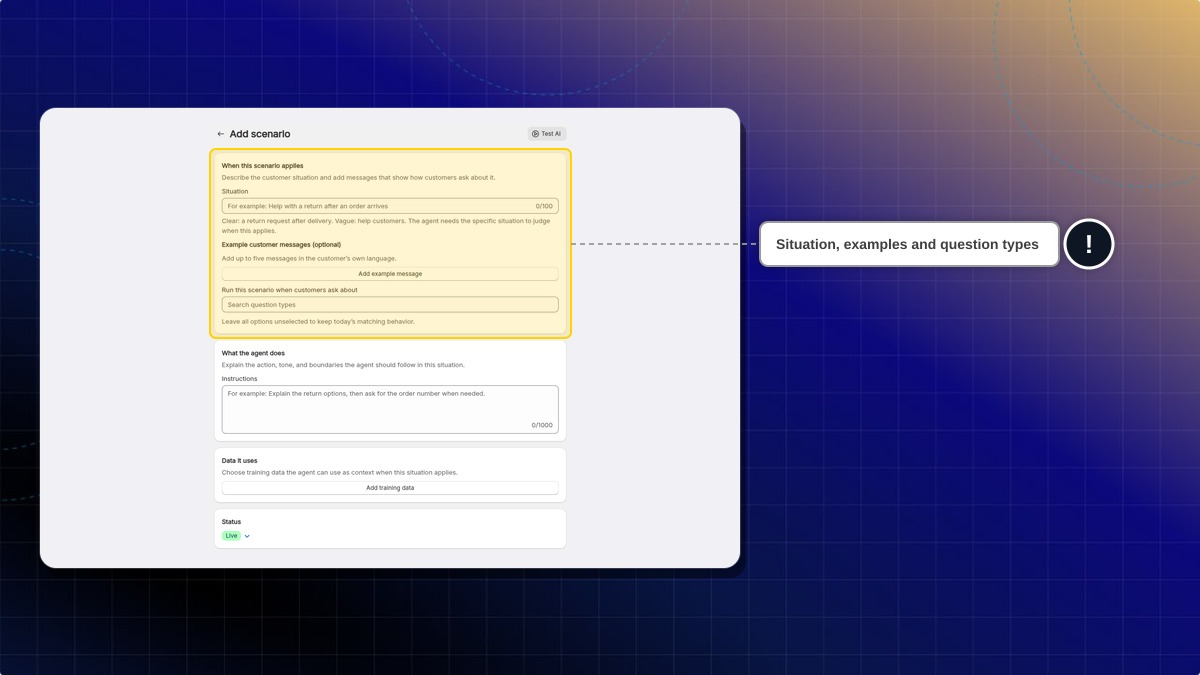Click into the Situation input field
Viewport: 1200px width, 675px height.
pos(390,206)
